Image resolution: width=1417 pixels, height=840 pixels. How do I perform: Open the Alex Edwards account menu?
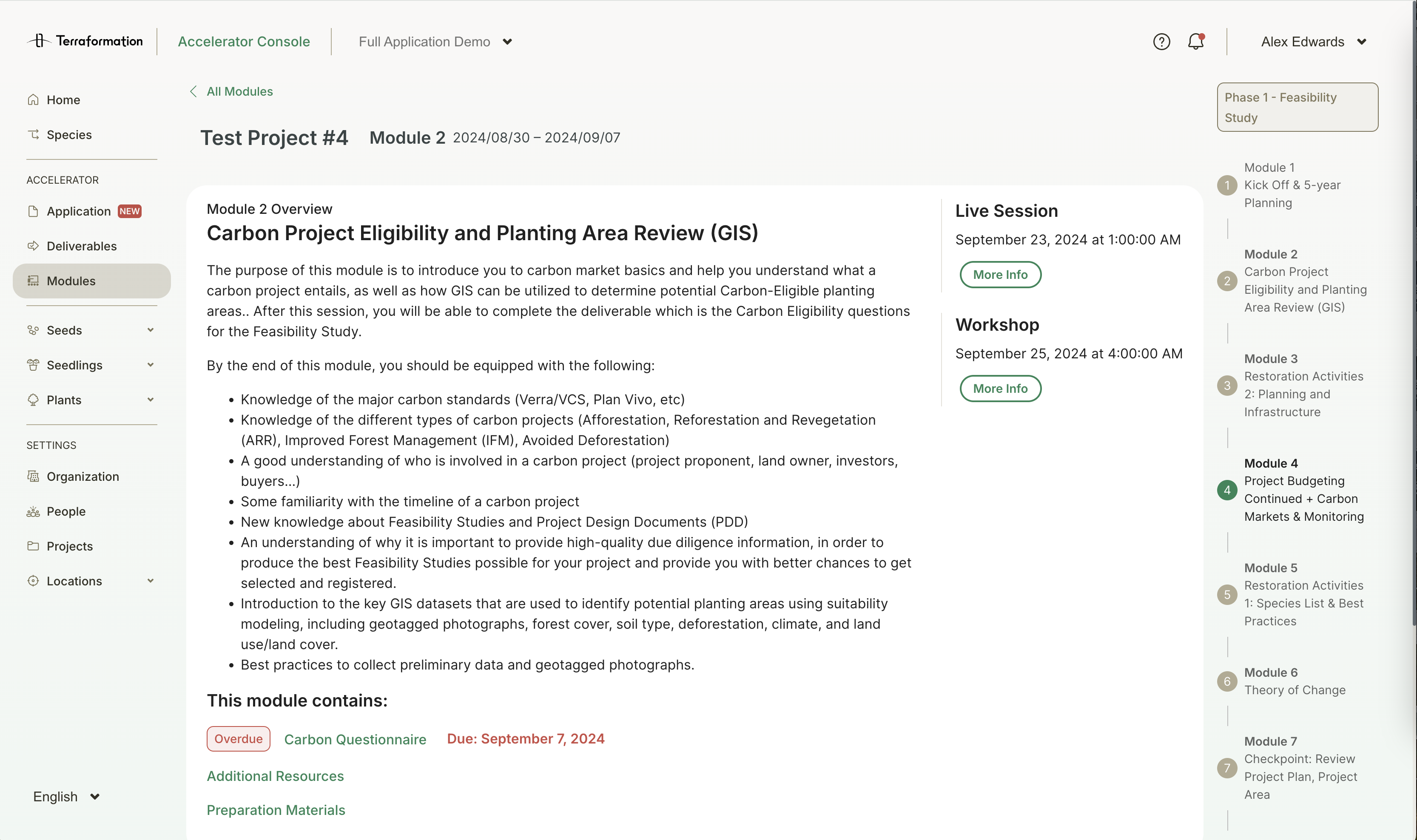coord(1313,42)
